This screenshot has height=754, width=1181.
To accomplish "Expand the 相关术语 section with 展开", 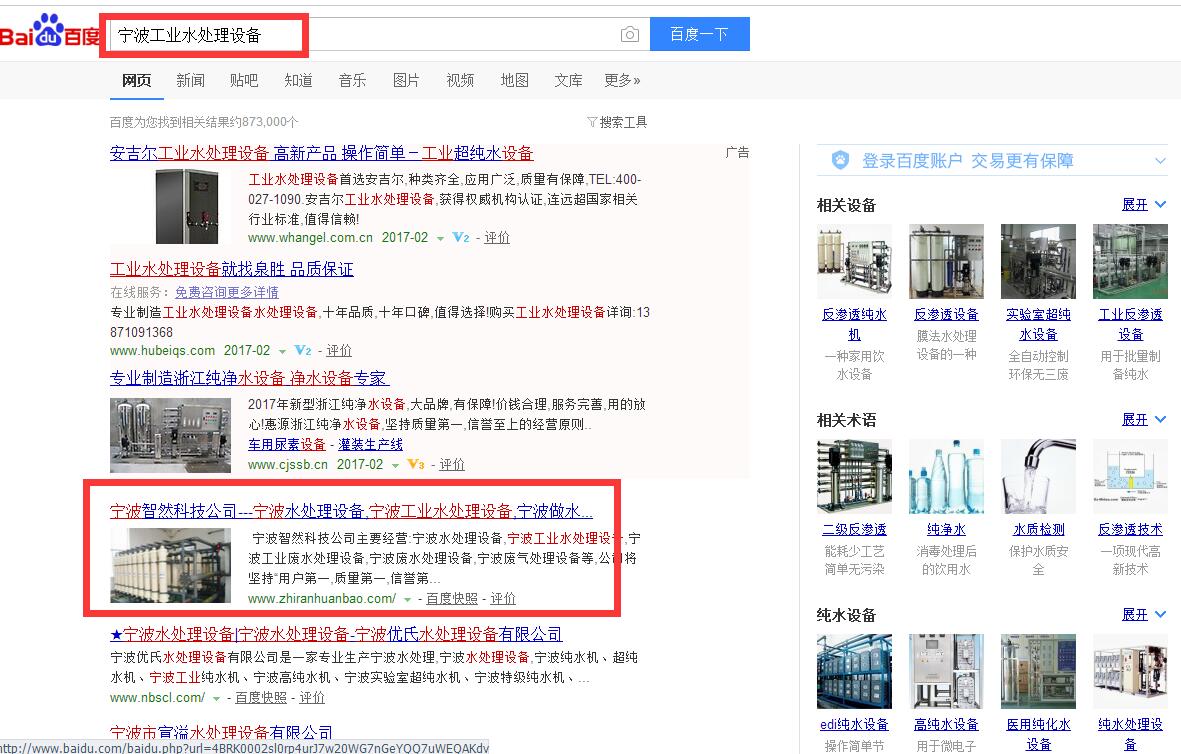I will tap(1143, 420).
